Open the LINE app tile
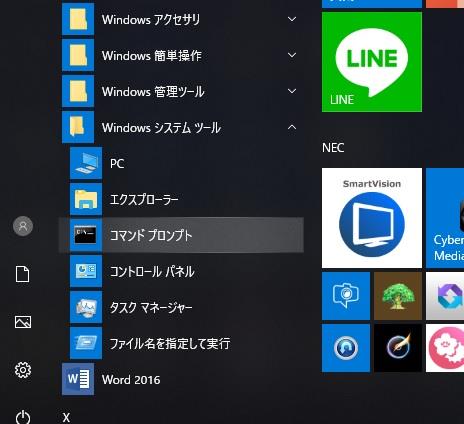Image resolution: width=464 pixels, height=424 pixels. 372,62
